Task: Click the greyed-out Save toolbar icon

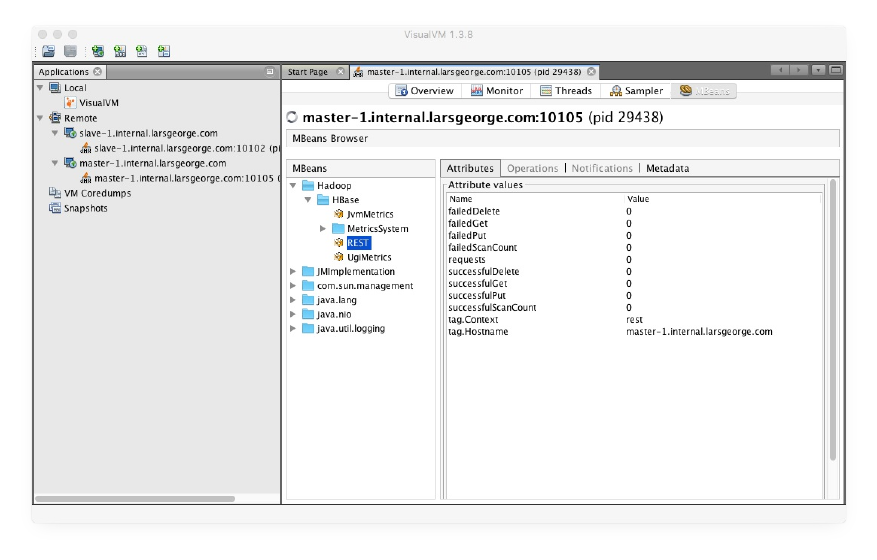Action: pyautogui.click(x=70, y=51)
